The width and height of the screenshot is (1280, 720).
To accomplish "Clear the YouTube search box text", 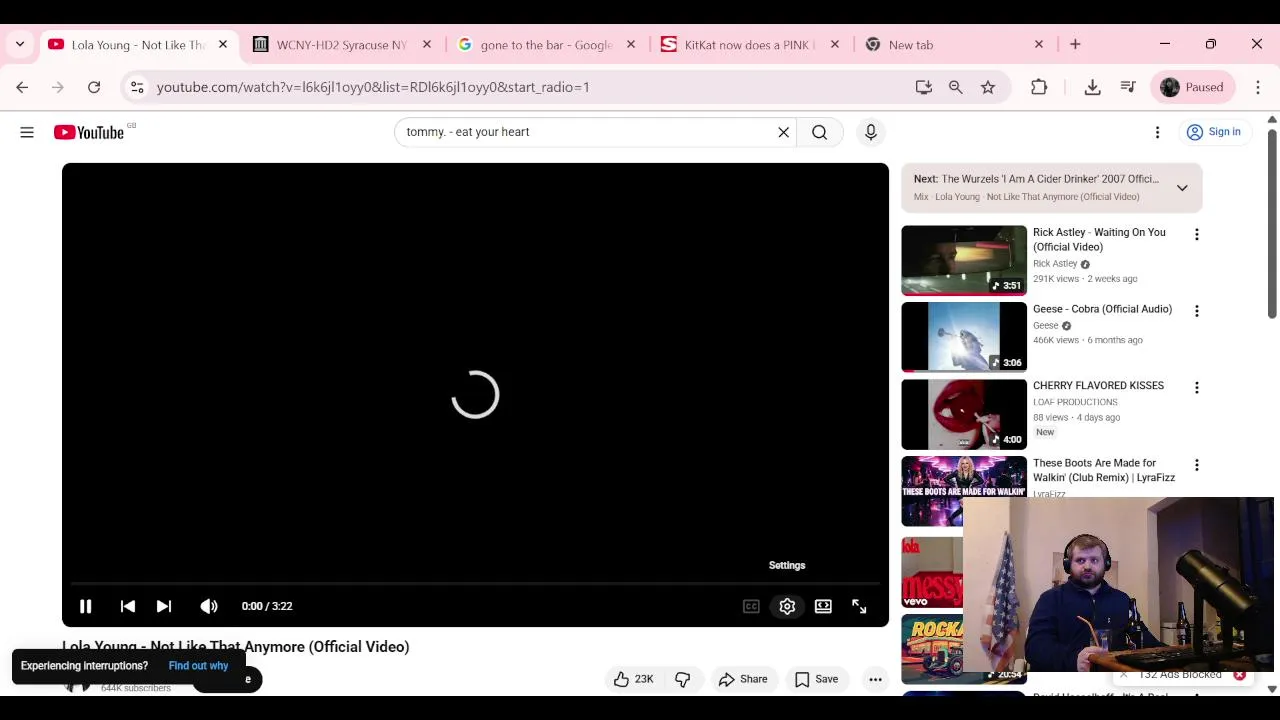I will pyautogui.click(x=784, y=132).
